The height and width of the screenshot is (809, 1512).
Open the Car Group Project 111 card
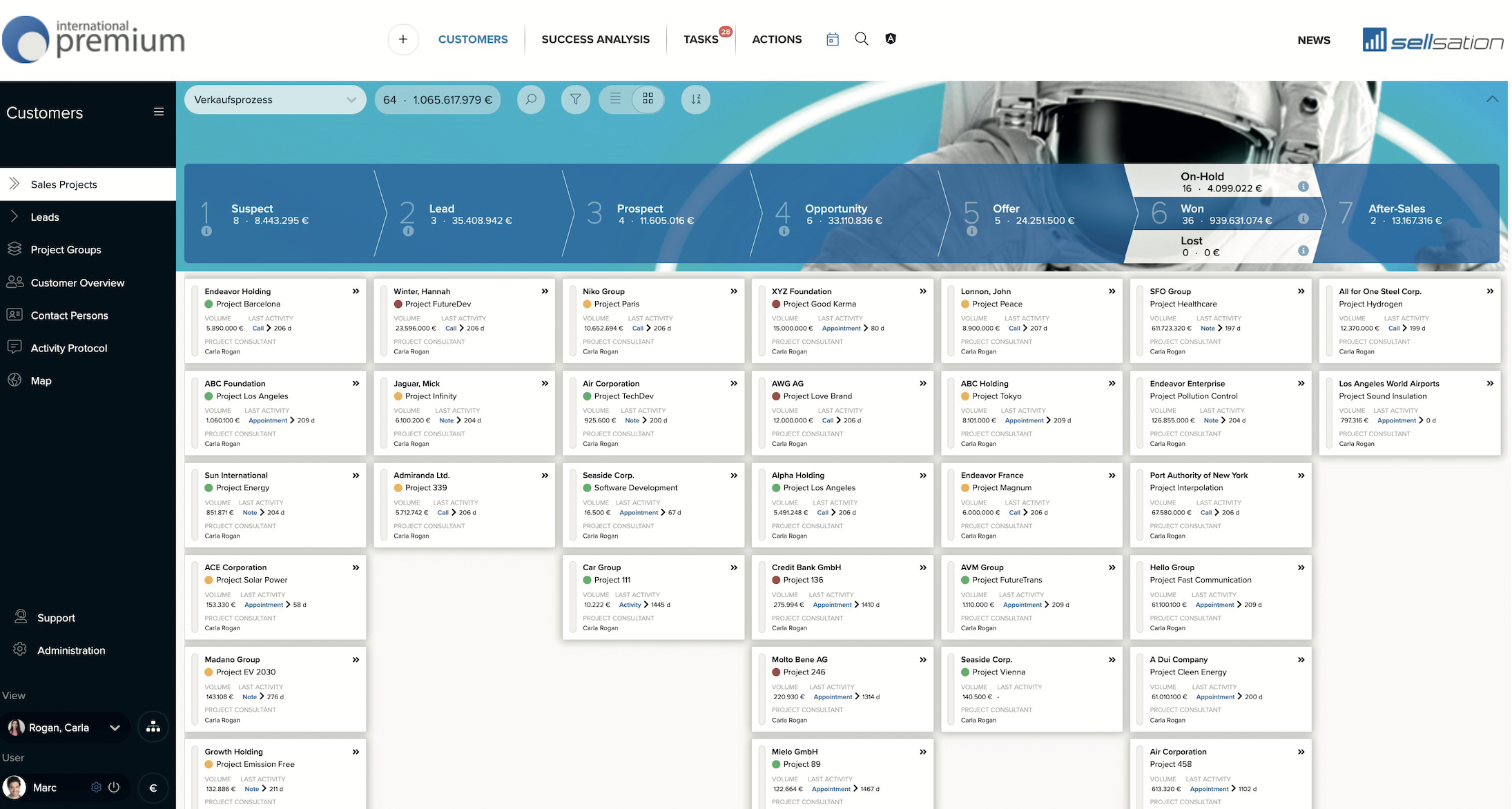pos(653,597)
